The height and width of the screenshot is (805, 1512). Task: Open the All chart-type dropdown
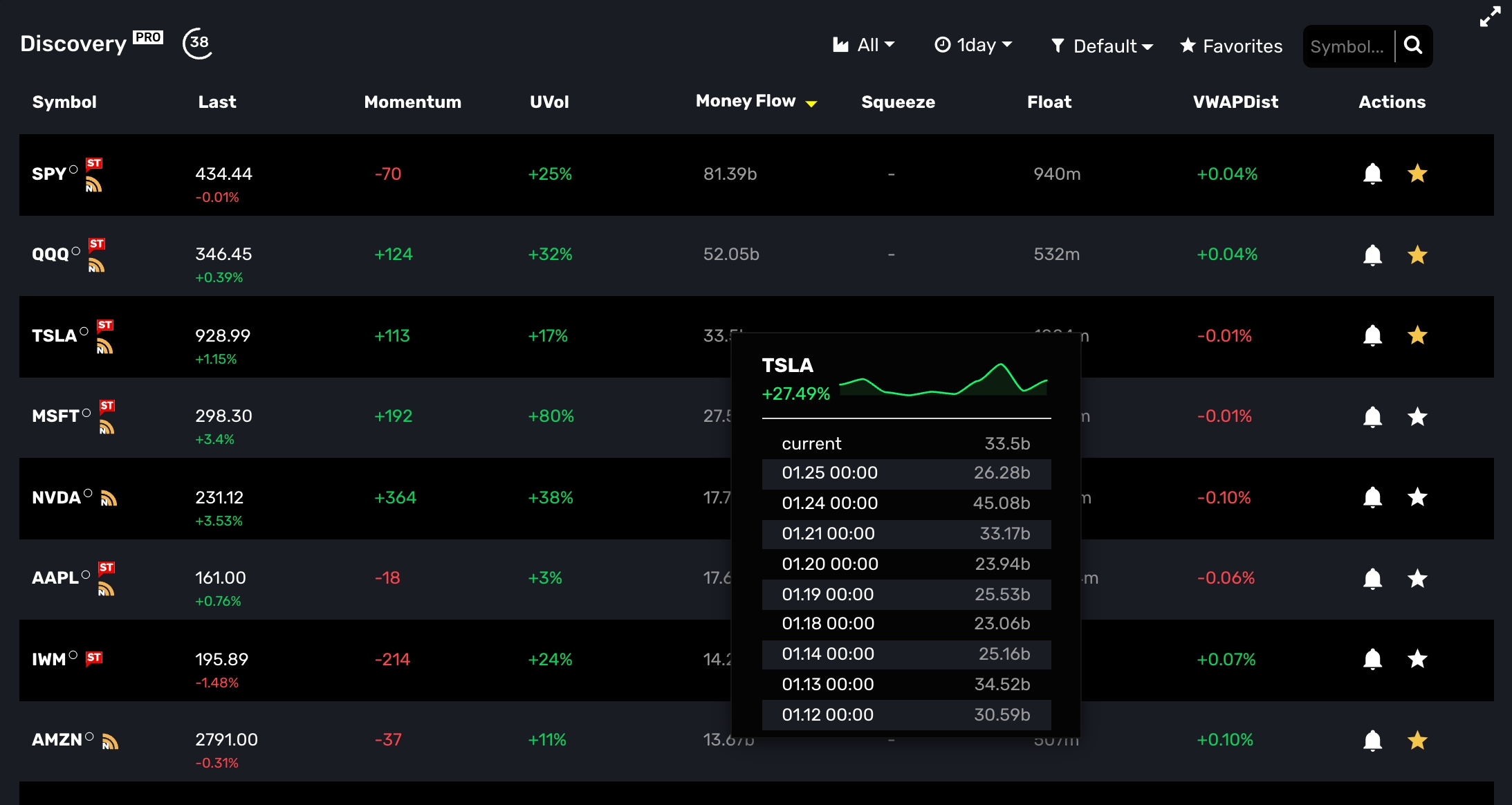click(863, 46)
